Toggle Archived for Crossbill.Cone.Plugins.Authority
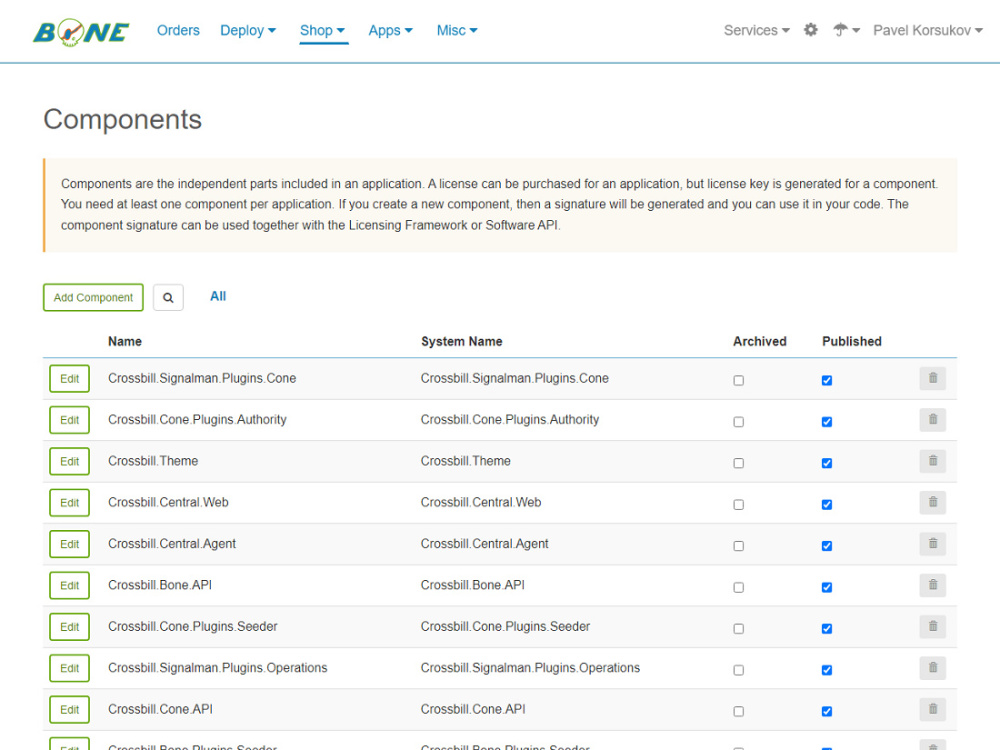Screen dimensions: 1000x750 pos(739,422)
